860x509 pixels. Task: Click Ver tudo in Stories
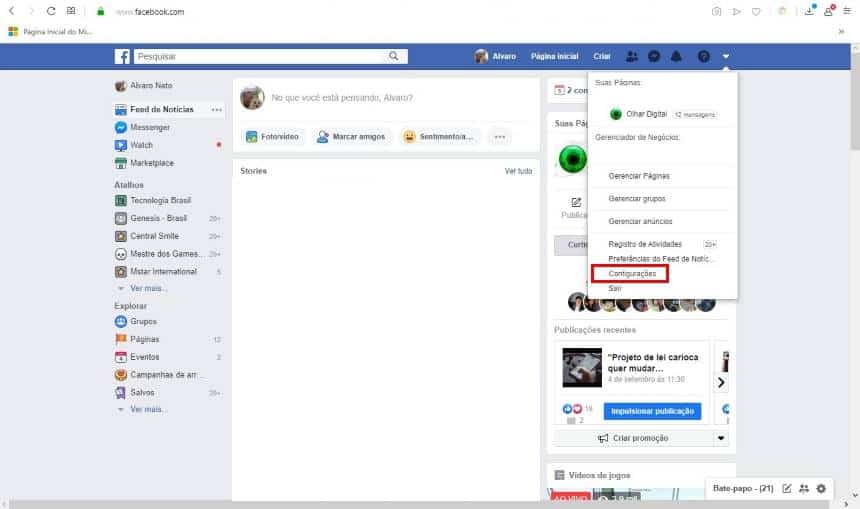click(x=518, y=171)
